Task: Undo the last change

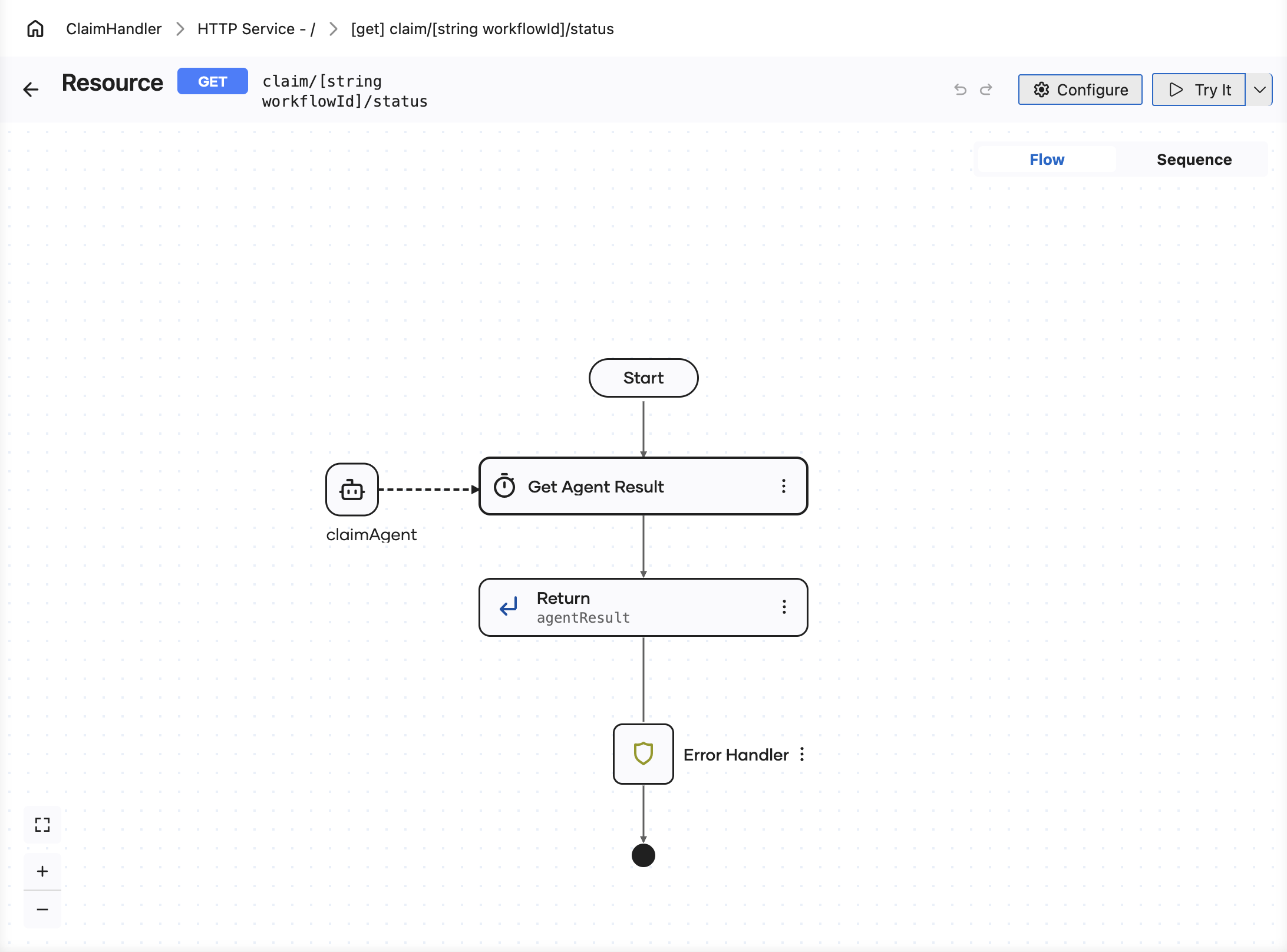Action: [961, 90]
